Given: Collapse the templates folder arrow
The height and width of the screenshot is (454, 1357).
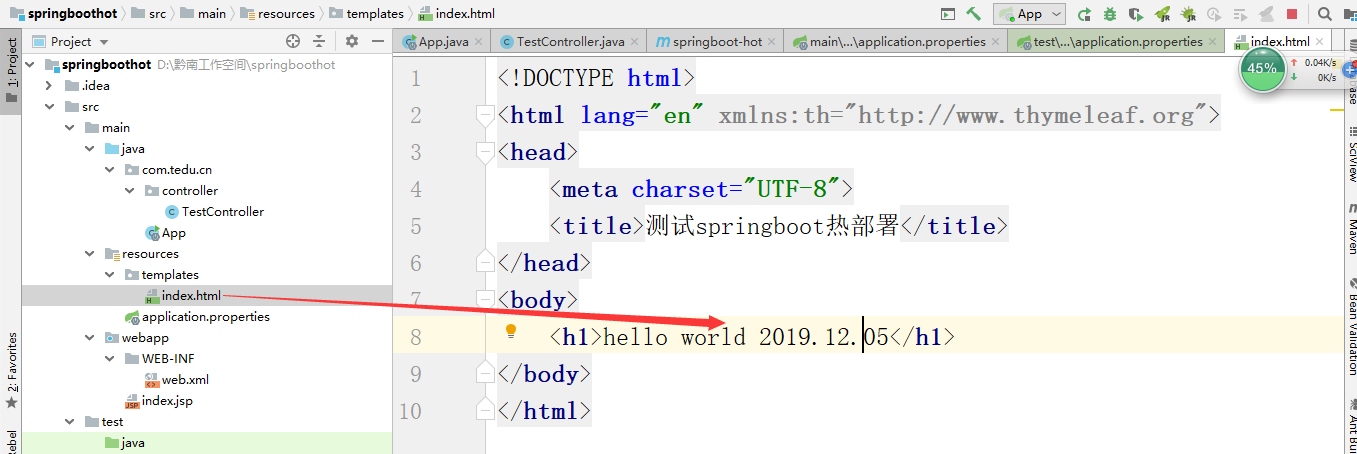Looking at the screenshot, I should pyautogui.click(x=109, y=274).
